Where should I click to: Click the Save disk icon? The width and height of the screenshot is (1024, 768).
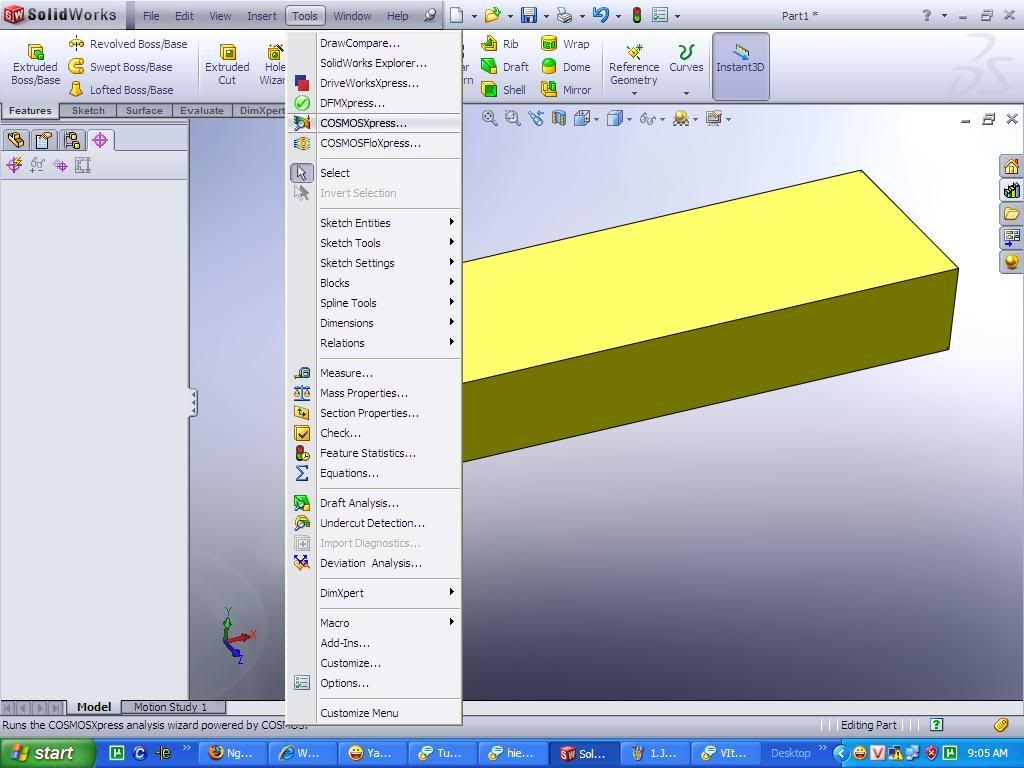point(528,15)
